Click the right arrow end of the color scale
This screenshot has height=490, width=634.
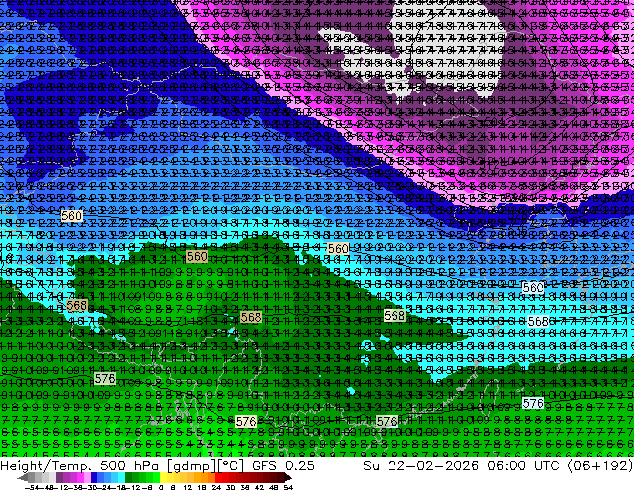click(x=289, y=477)
